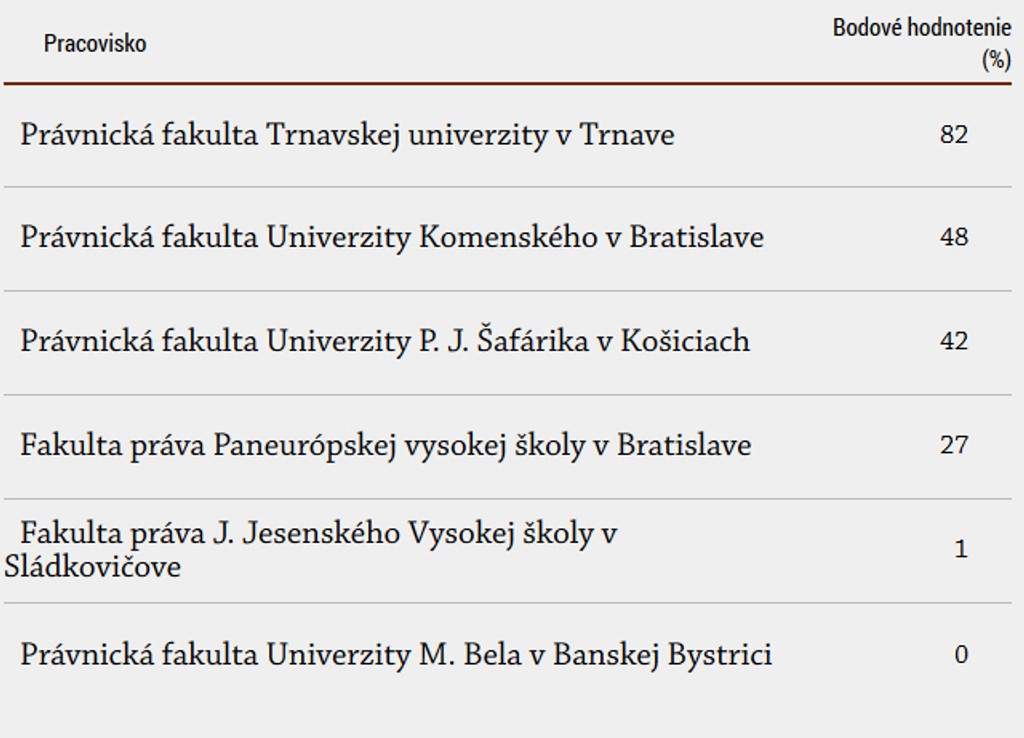The height and width of the screenshot is (738, 1024).
Task: Click the score value 27
Action: [954, 445]
